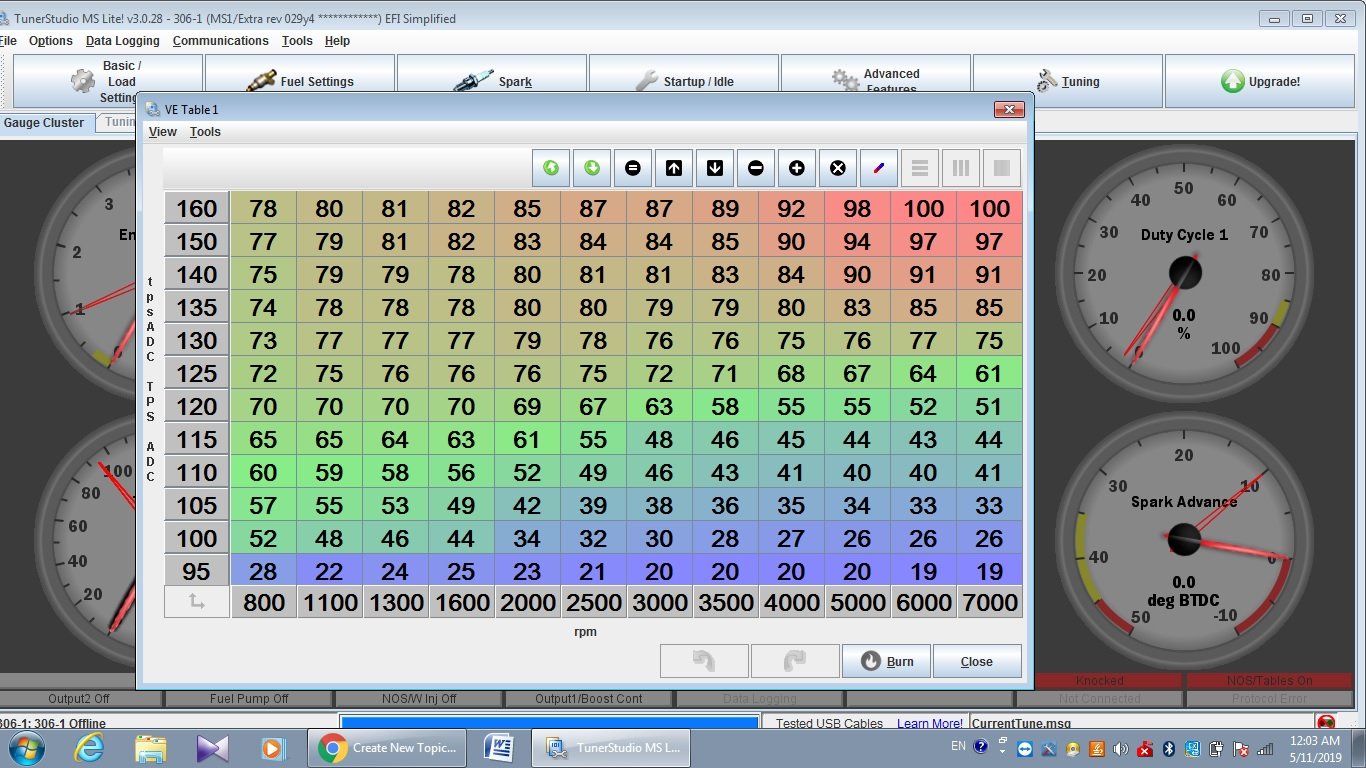The image size is (1366, 768).
Task: Open the Data Logging menu
Action: [122, 41]
